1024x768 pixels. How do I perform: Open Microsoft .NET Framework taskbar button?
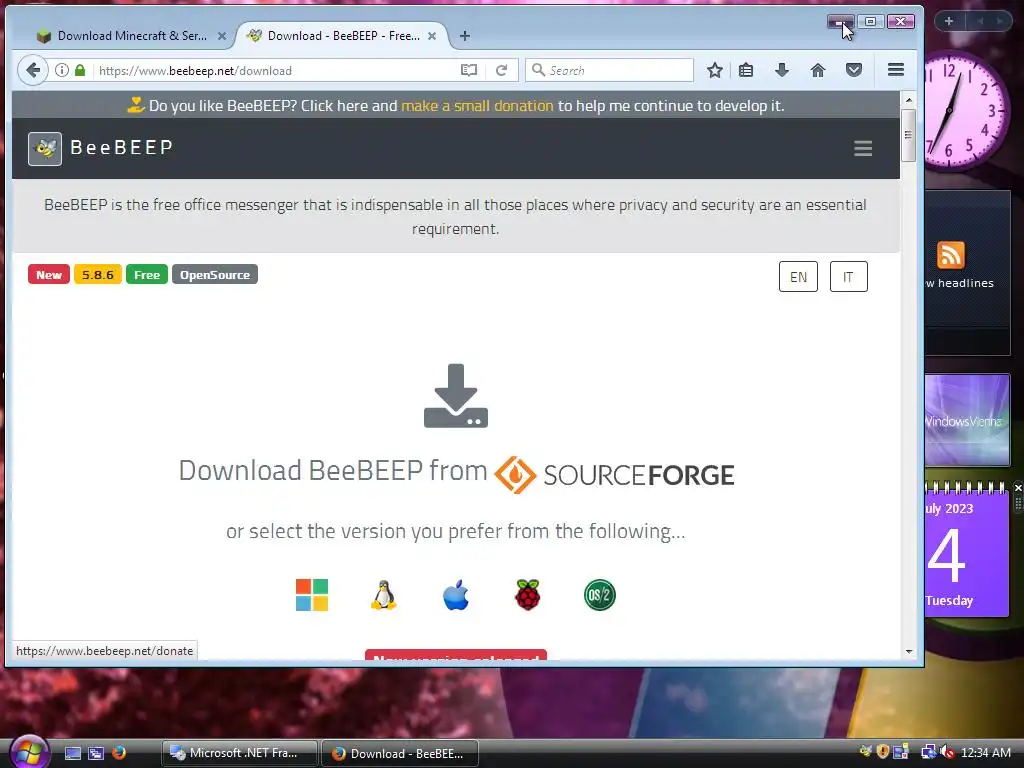point(240,753)
